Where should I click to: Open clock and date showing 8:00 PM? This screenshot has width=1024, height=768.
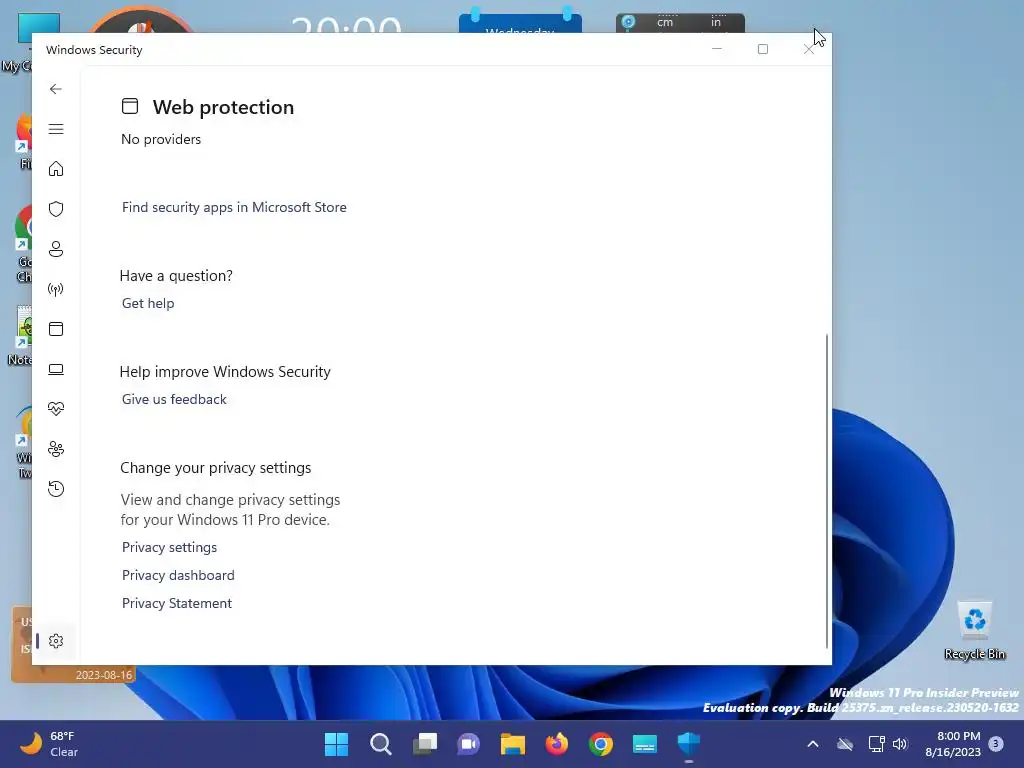(x=953, y=744)
